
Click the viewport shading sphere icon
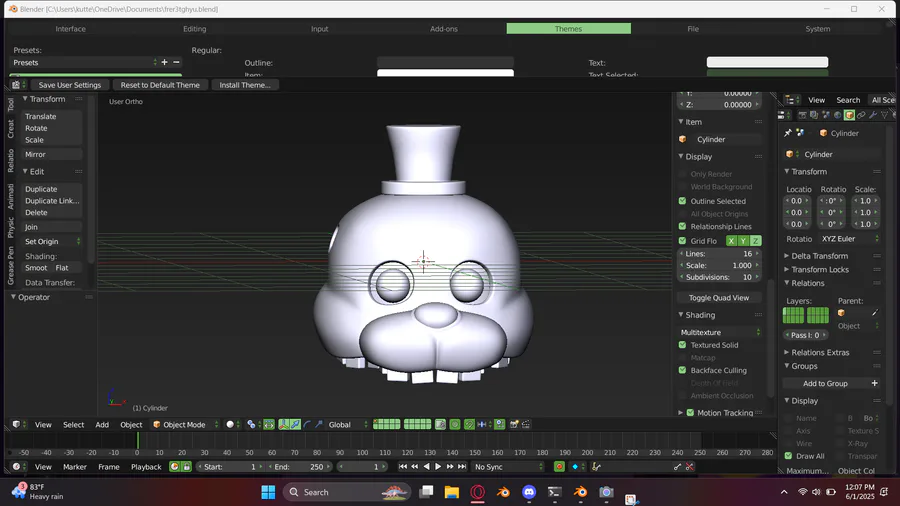coord(230,425)
